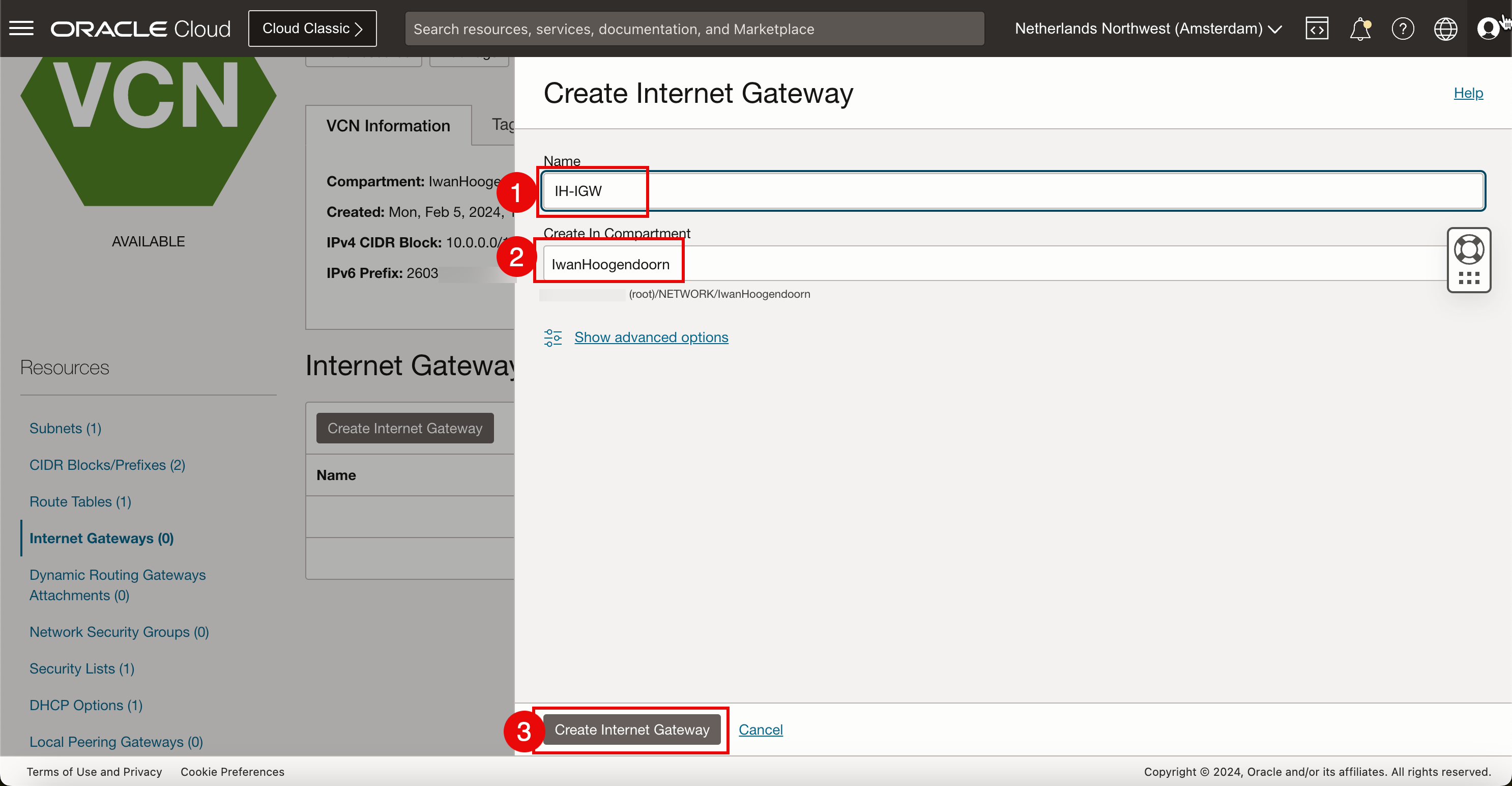Expand Show advanced options
1512x786 pixels.
coord(651,337)
